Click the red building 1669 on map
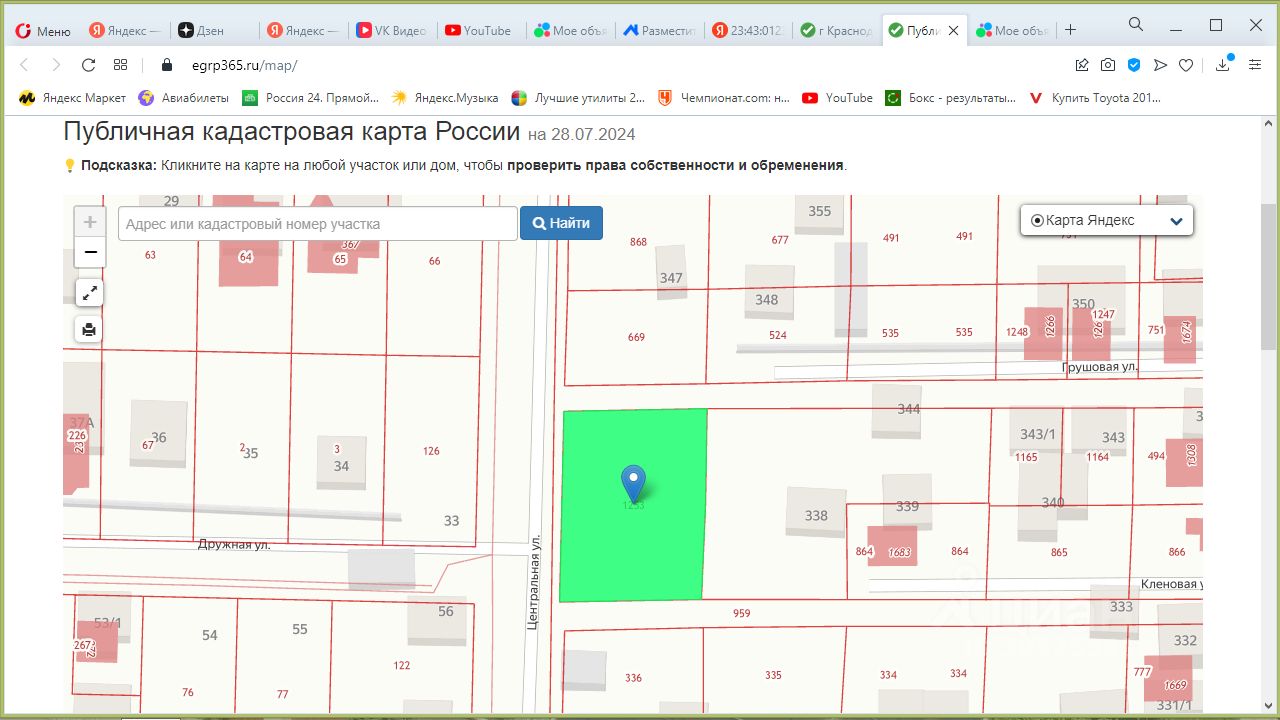The image size is (1280, 720). click(x=1168, y=678)
